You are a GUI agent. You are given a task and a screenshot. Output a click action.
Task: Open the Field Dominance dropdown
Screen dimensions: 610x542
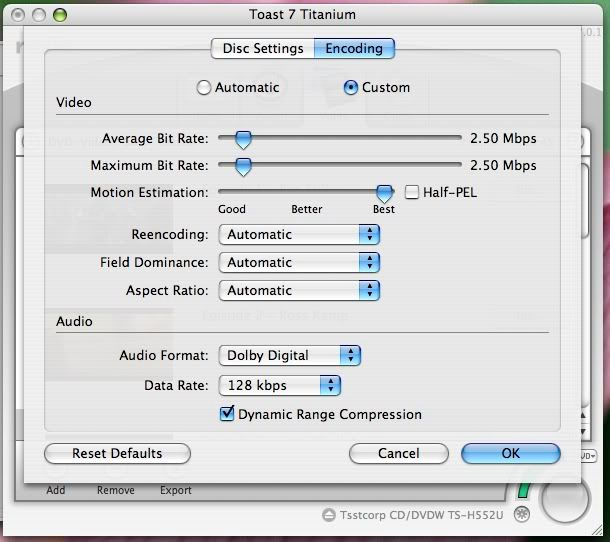[299, 262]
